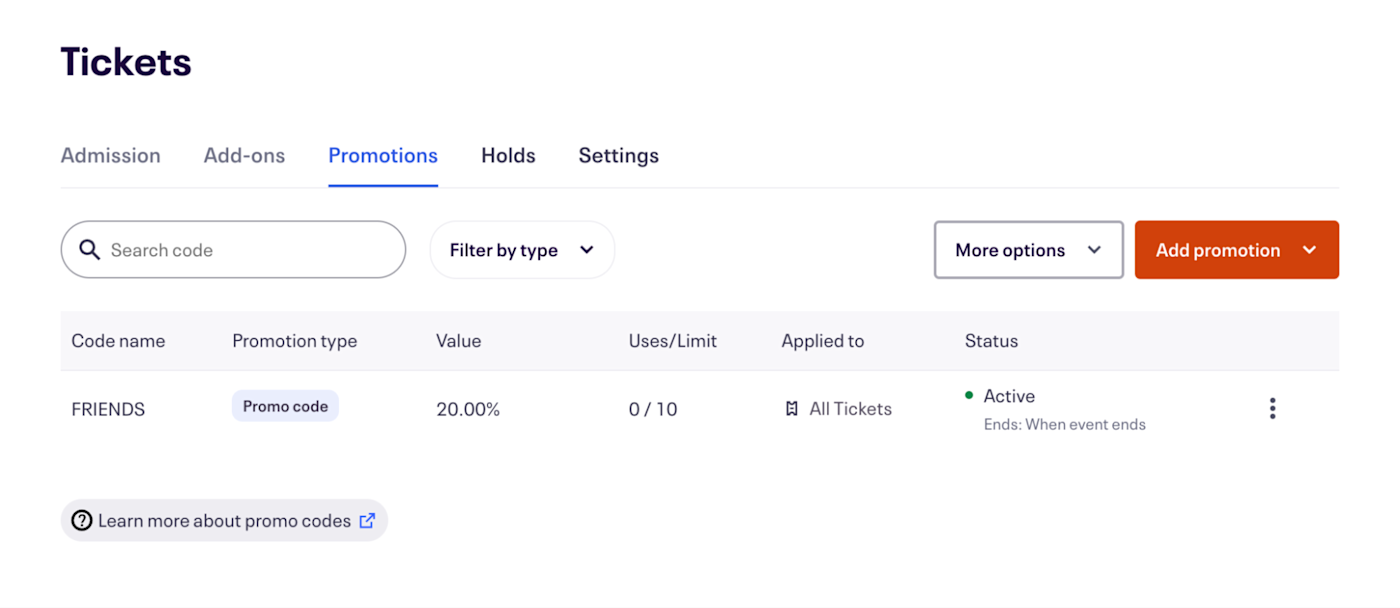Click the Promo code type badge
This screenshot has width=1400, height=608.
pyautogui.click(x=285, y=406)
